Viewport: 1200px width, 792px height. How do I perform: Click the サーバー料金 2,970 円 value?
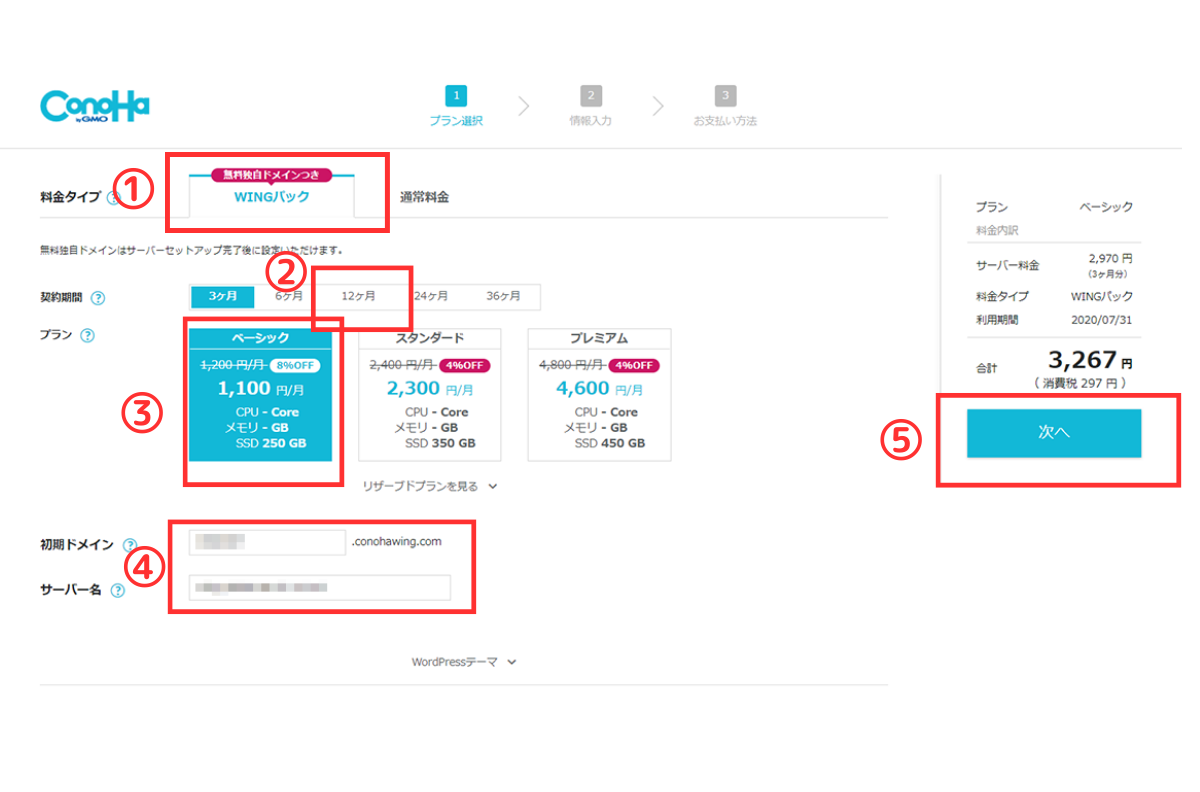pyautogui.click(x=1110, y=259)
